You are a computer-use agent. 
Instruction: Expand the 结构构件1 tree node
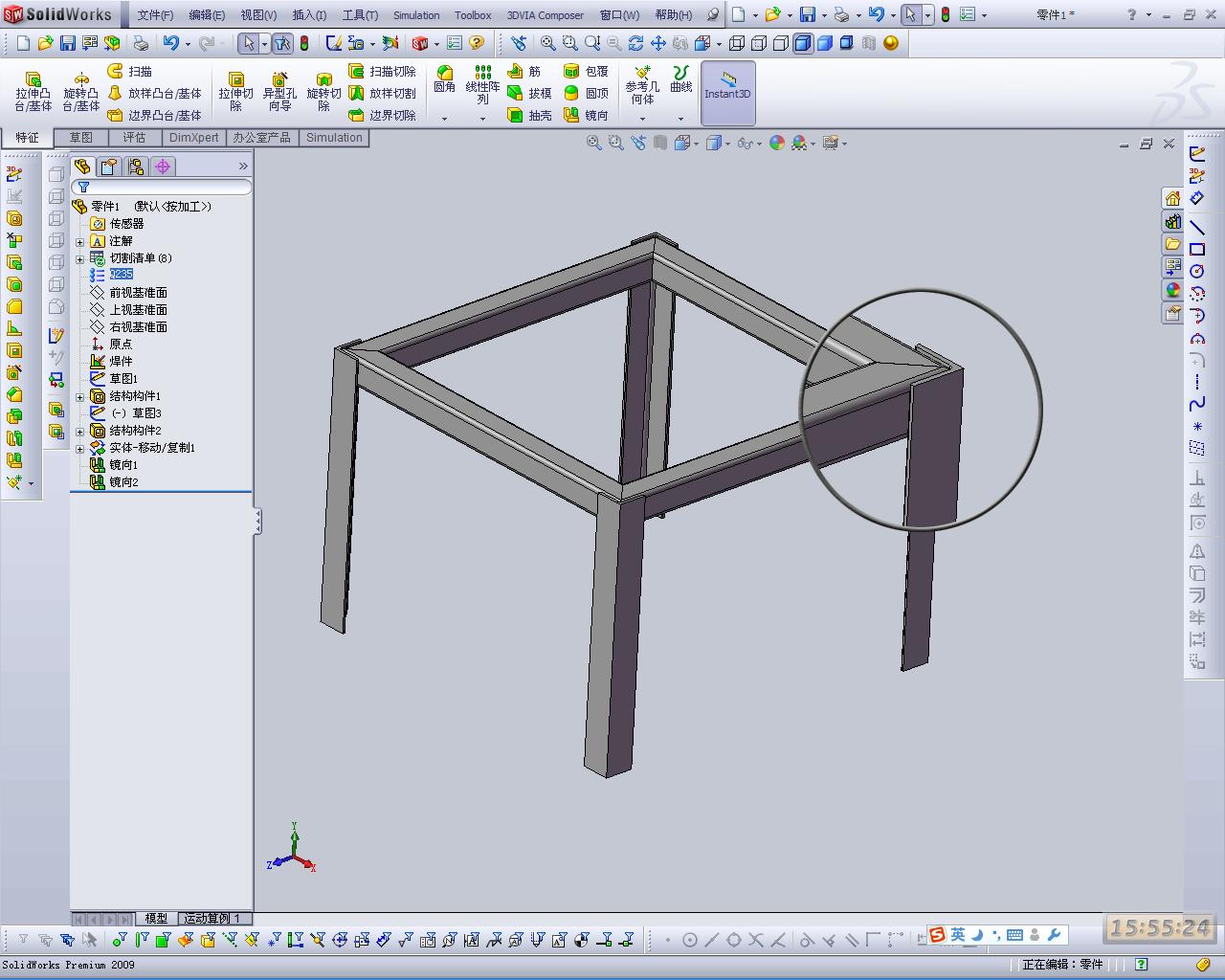point(80,396)
